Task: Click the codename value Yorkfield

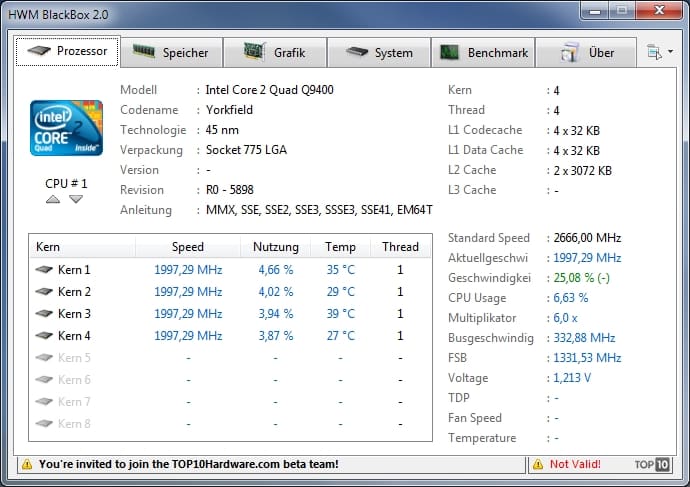Action: (229, 110)
